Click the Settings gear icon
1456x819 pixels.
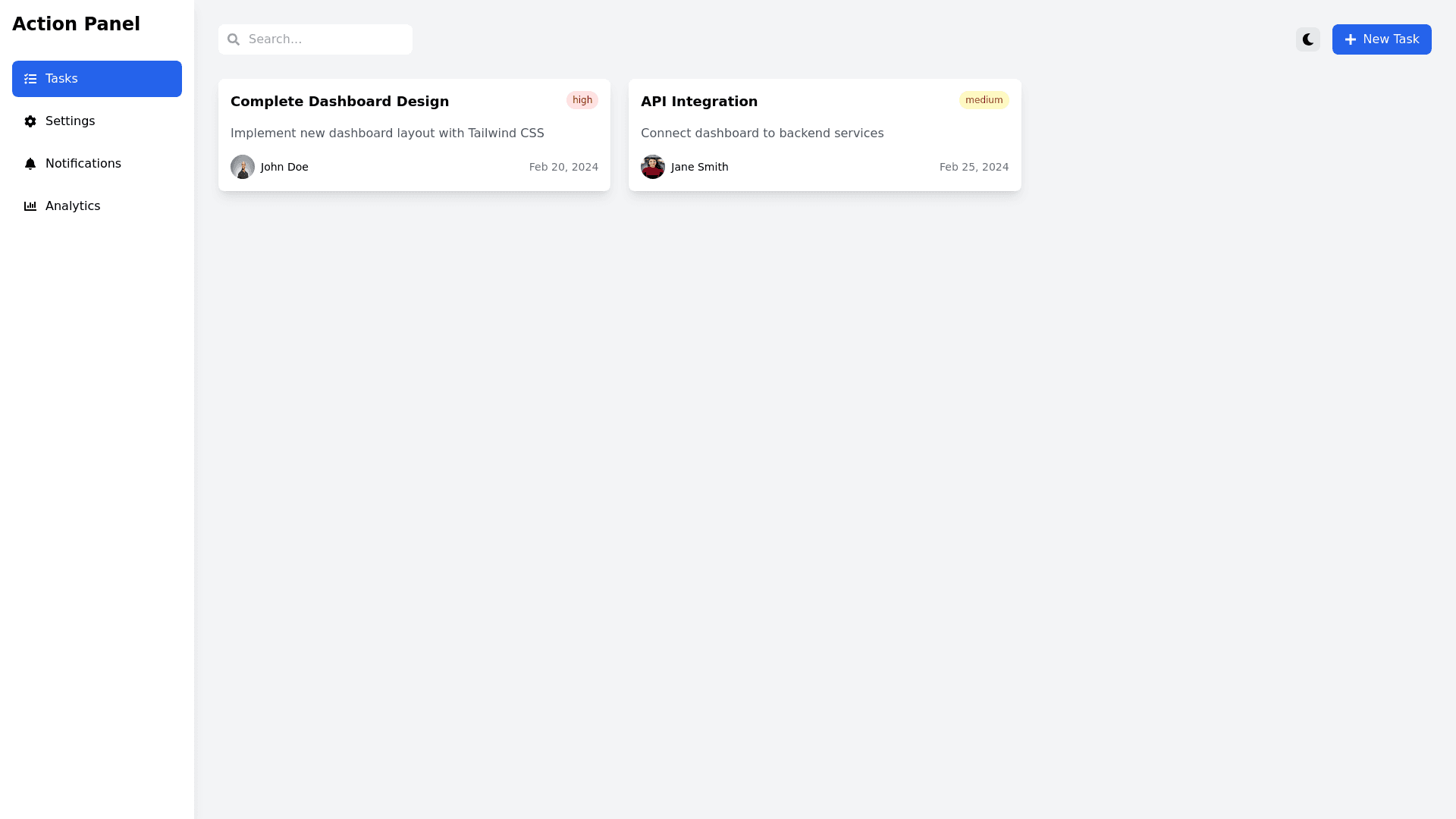point(30,121)
